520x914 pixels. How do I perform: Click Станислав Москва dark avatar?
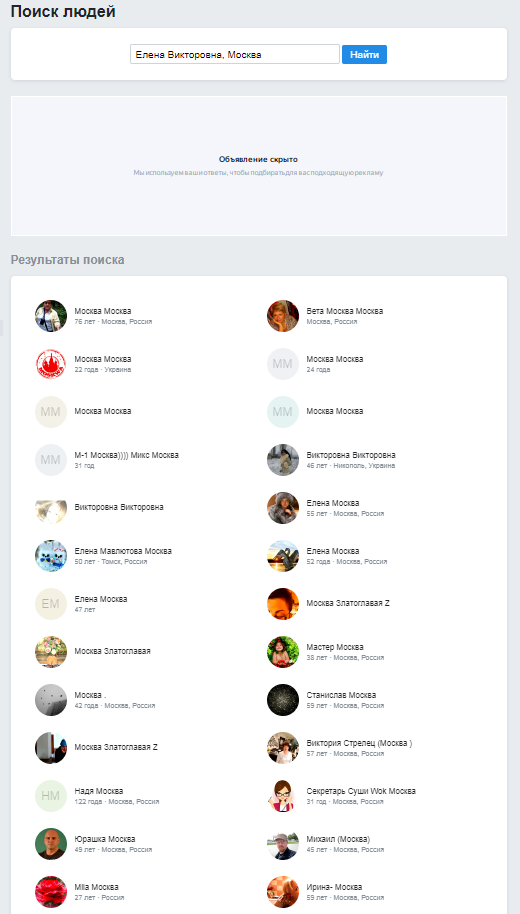tap(283, 699)
